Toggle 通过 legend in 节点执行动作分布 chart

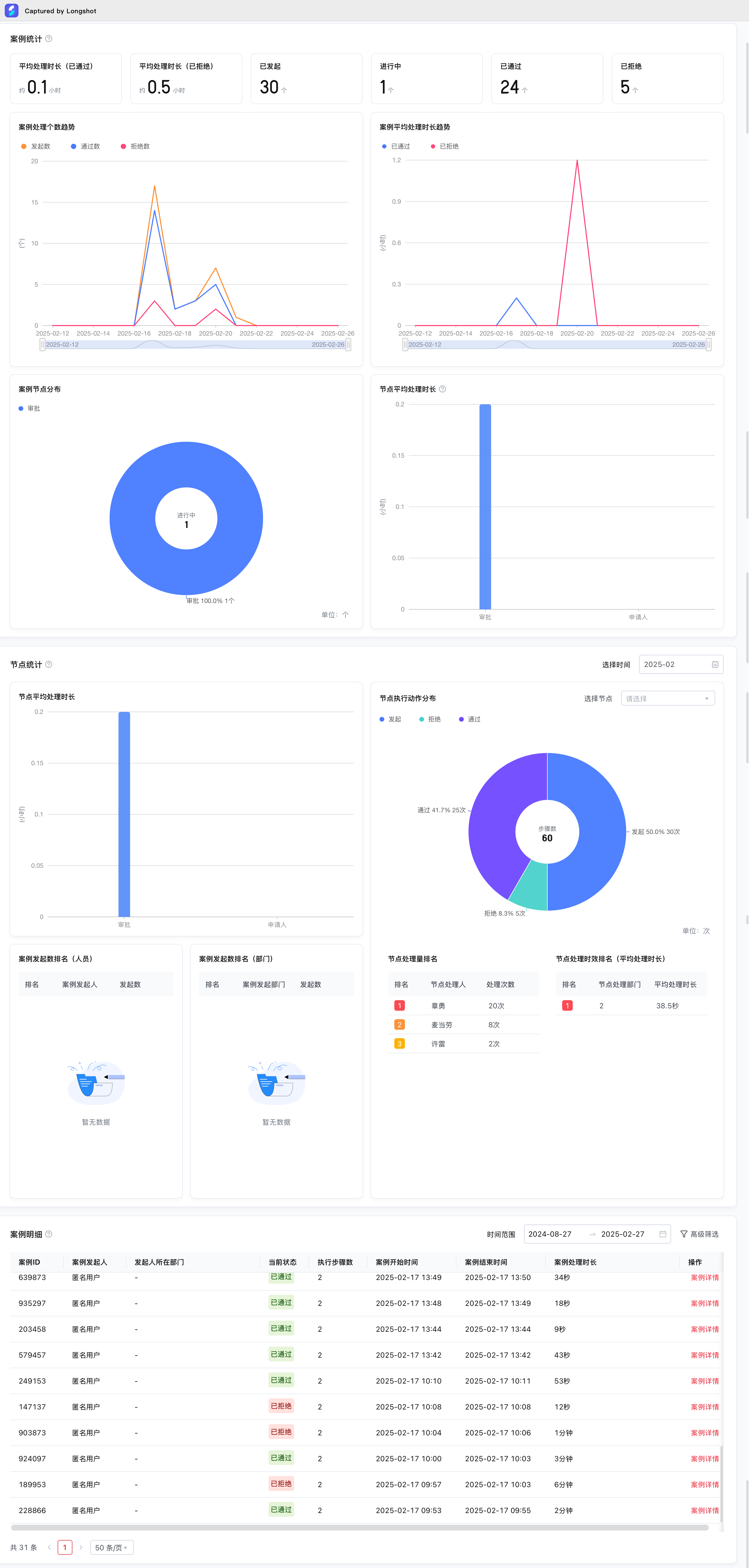point(469,719)
